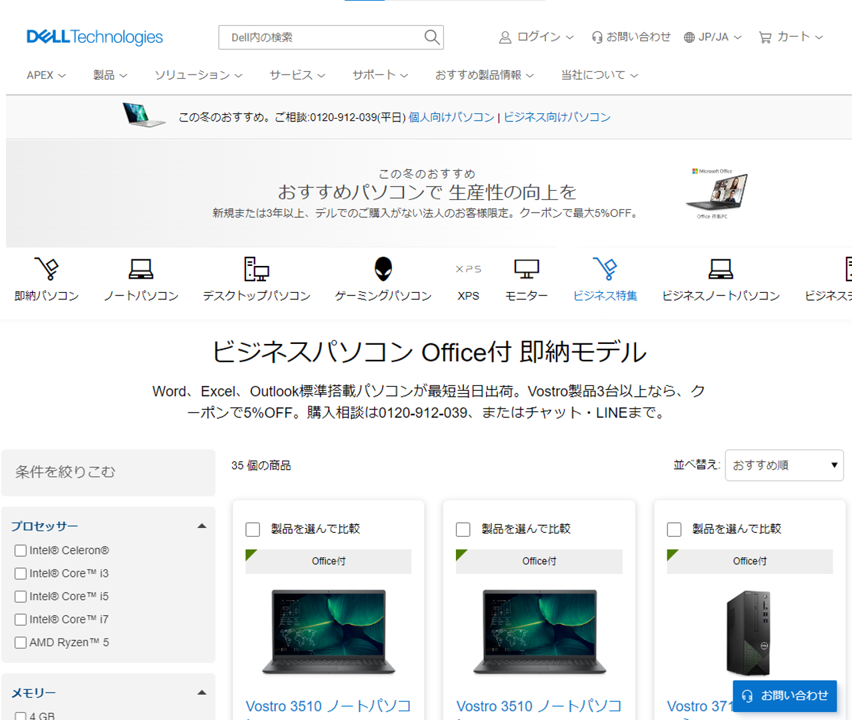
Task: Click the second Vostro 3510 product image
Action: pos(540,632)
